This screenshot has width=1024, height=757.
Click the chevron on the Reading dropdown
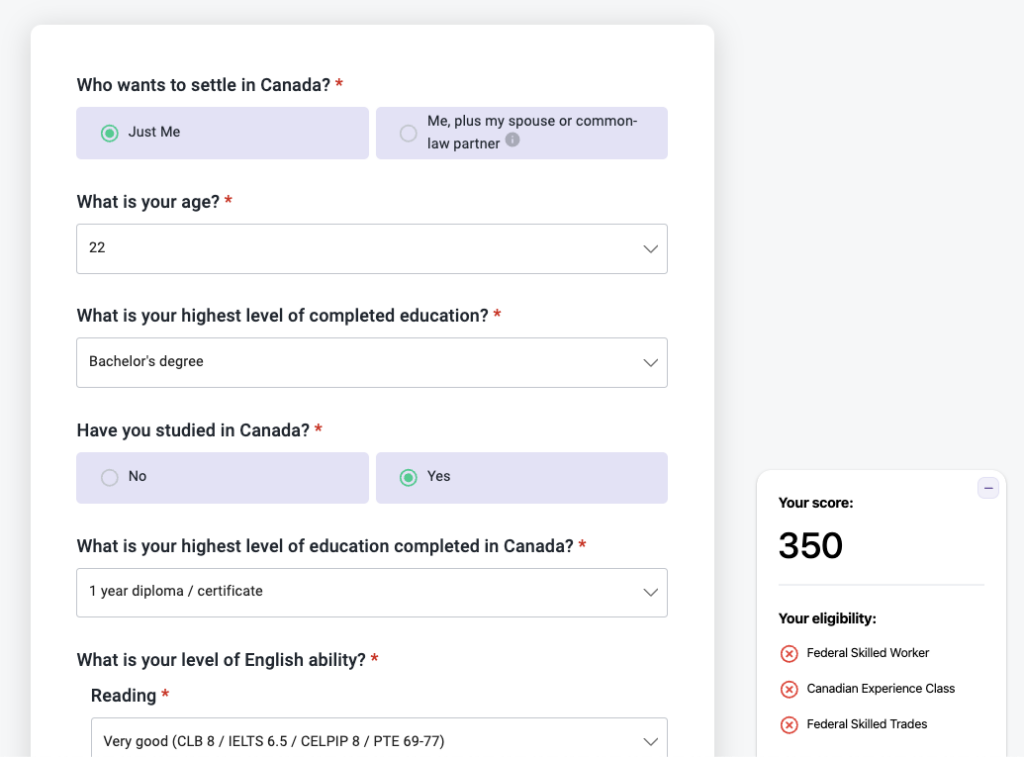[651, 740]
